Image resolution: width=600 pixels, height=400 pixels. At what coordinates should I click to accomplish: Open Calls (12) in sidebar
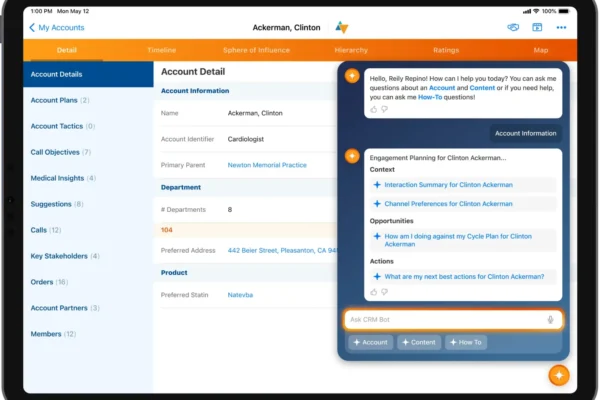point(46,230)
